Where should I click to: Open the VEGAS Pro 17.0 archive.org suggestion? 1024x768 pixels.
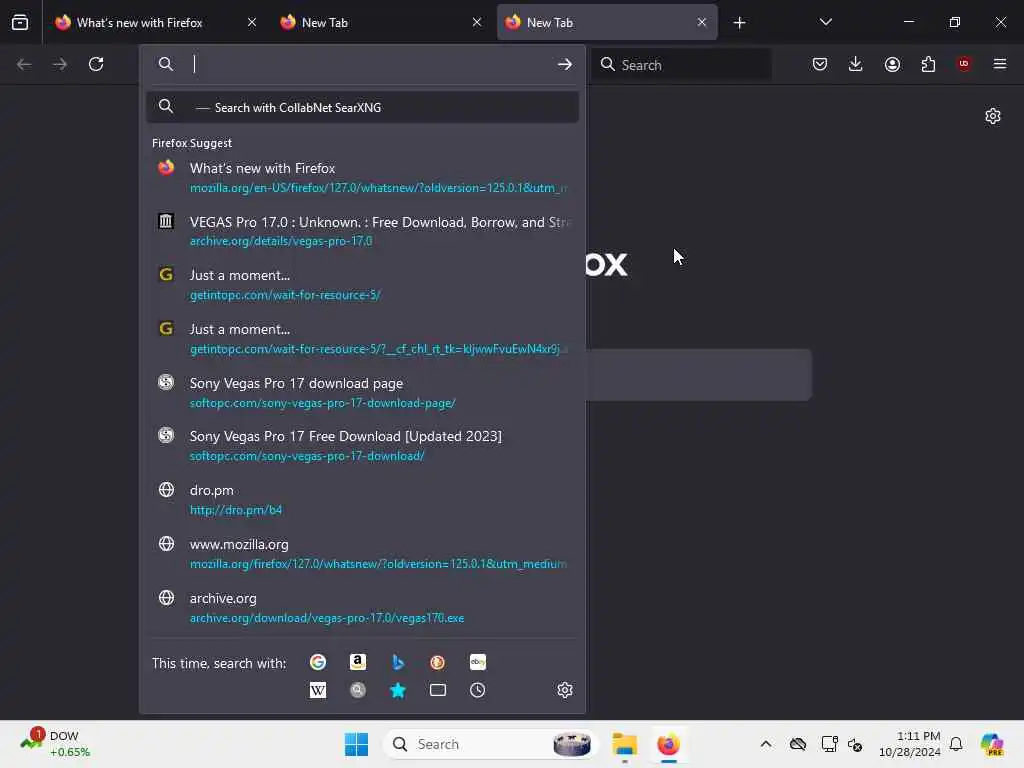(x=362, y=231)
